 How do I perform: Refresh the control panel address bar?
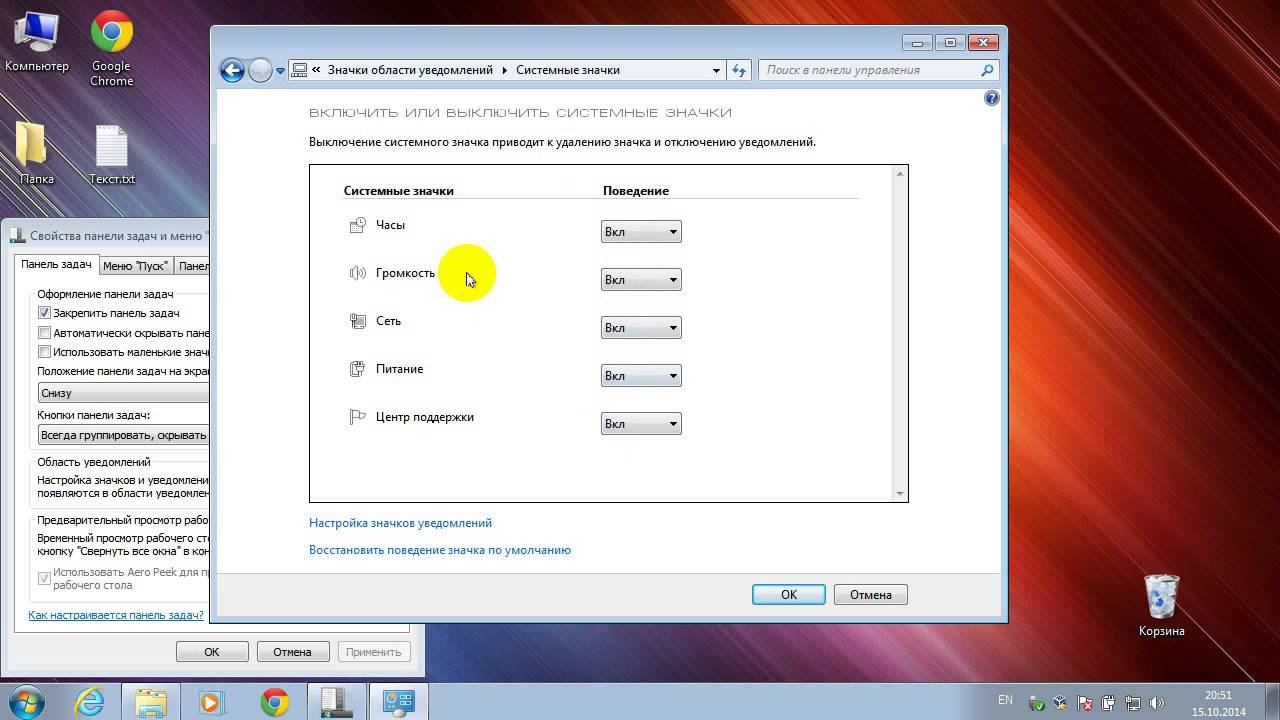coord(739,70)
